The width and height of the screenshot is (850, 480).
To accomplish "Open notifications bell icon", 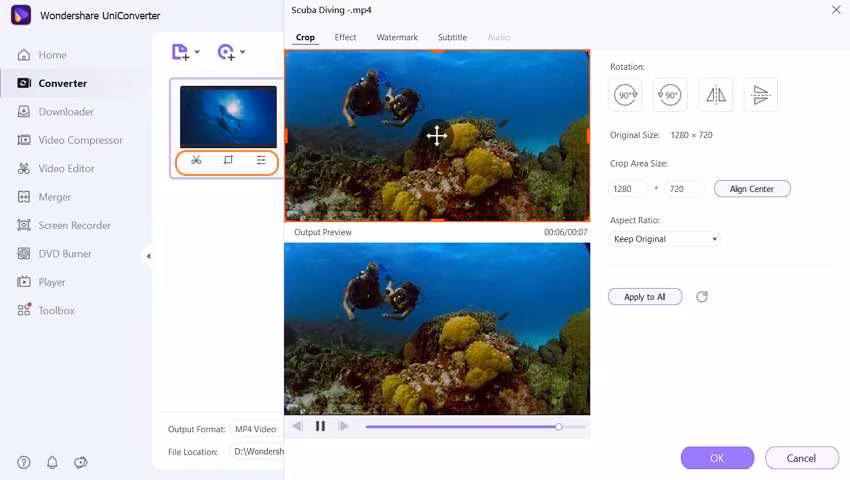I will click(x=52, y=462).
